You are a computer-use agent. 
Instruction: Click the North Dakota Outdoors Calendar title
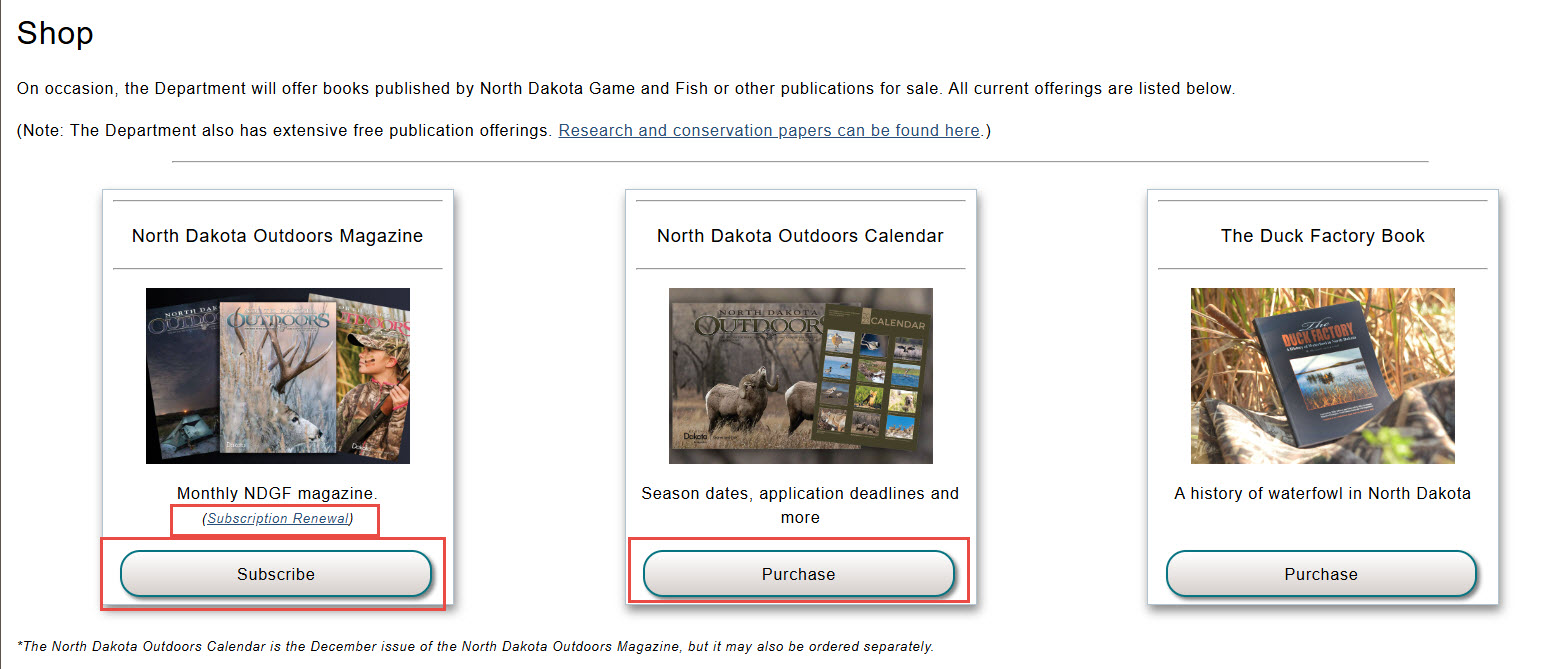click(800, 236)
